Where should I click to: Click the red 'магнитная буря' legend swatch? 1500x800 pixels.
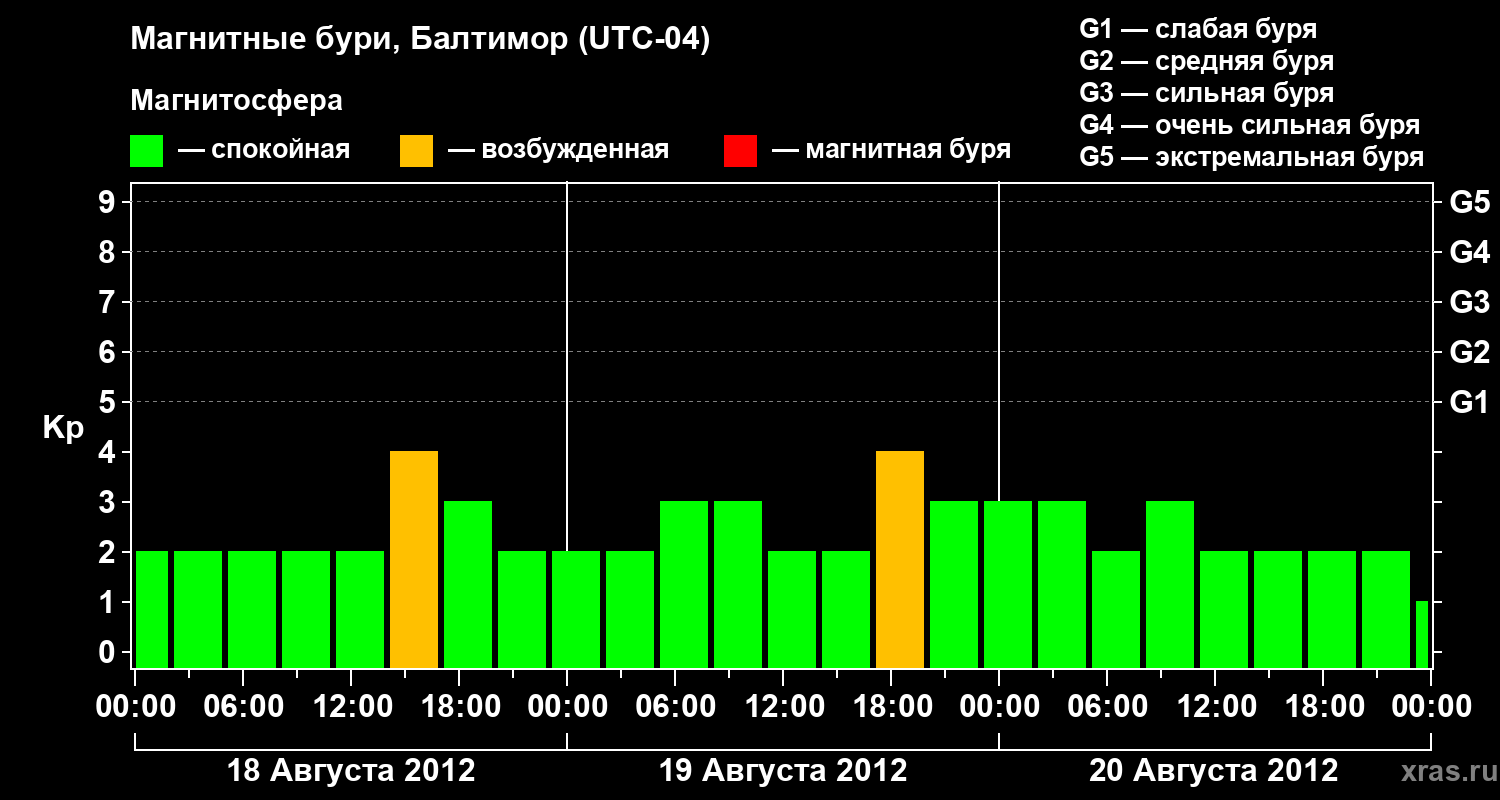pyautogui.click(x=740, y=151)
